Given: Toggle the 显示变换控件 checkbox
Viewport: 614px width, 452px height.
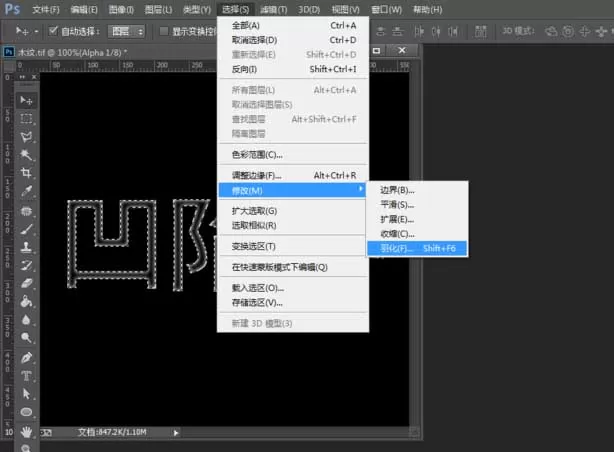Looking at the screenshot, I should pyautogui.click(x=164, y=31).
